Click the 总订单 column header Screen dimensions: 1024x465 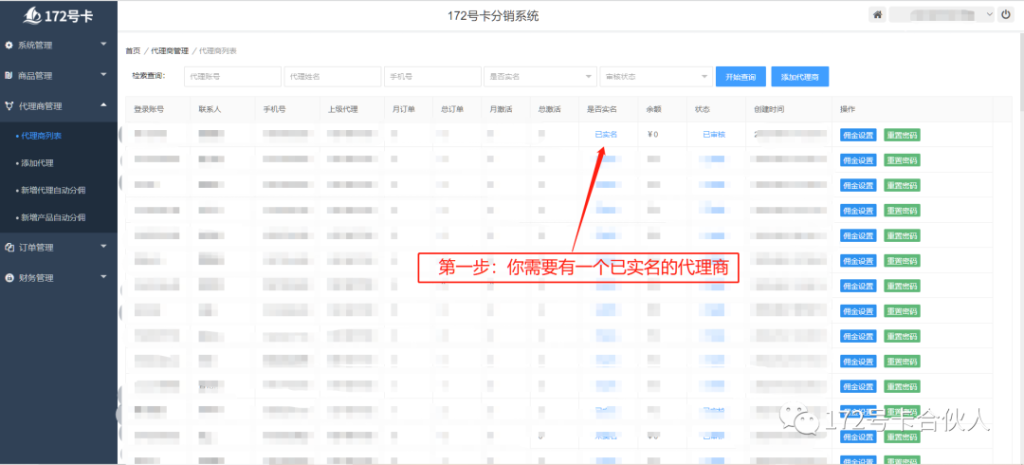pos(452,109)
